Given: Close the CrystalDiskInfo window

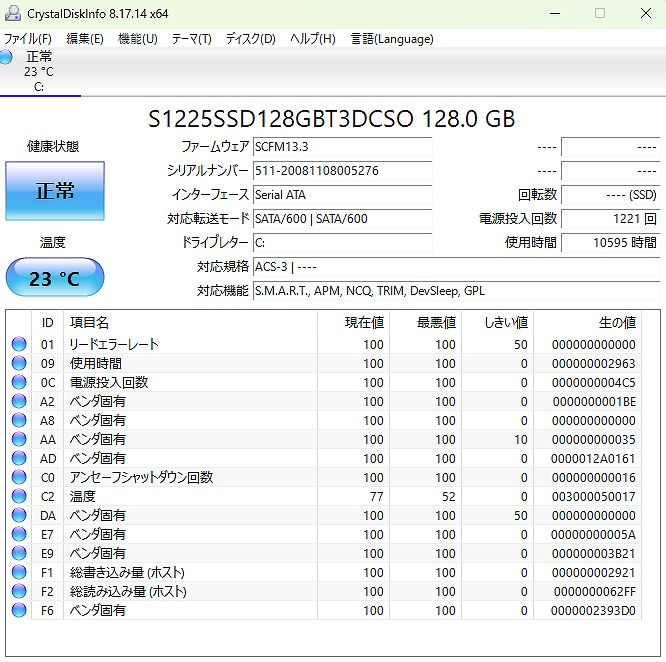Looking at the screenshot, I should click(x=646, y=13).
